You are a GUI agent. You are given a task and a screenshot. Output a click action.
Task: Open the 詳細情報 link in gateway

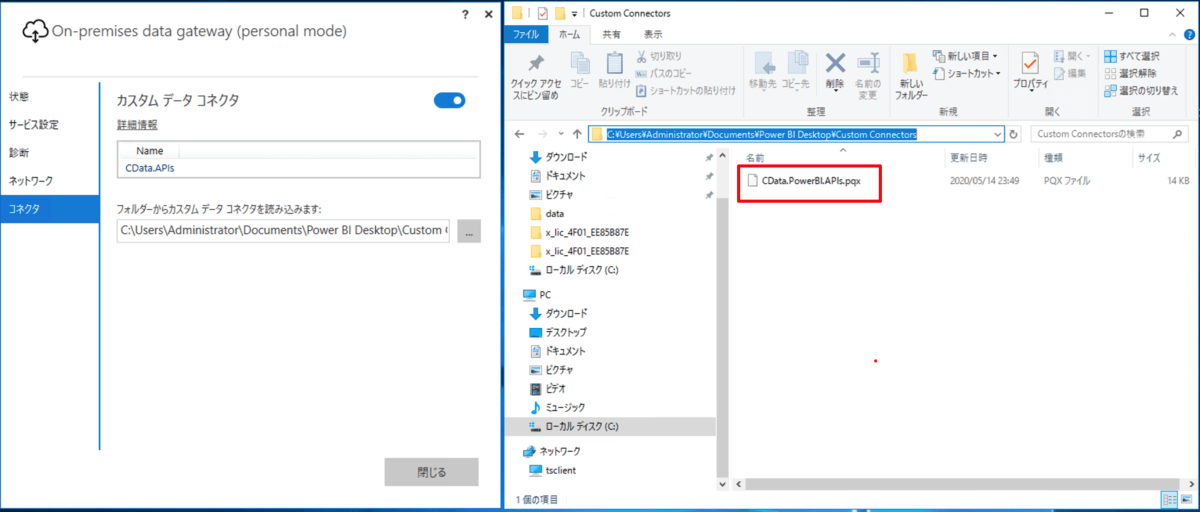[x=137, y=125]
